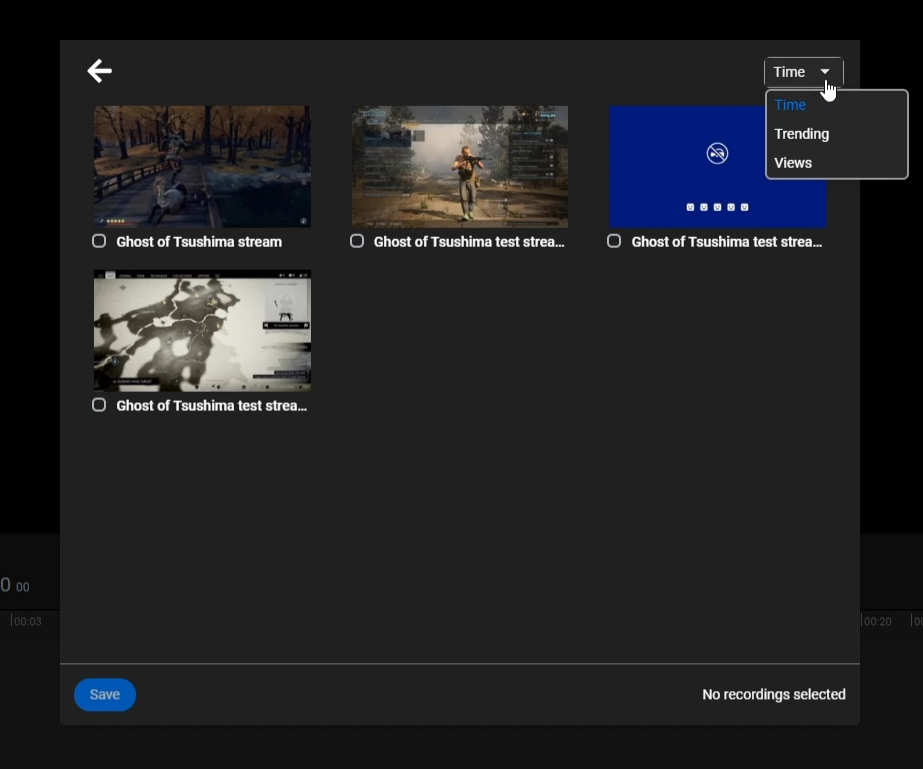
Task: Click the 00:20 marker on the background timeline
Action: click(x=878, y=621)
